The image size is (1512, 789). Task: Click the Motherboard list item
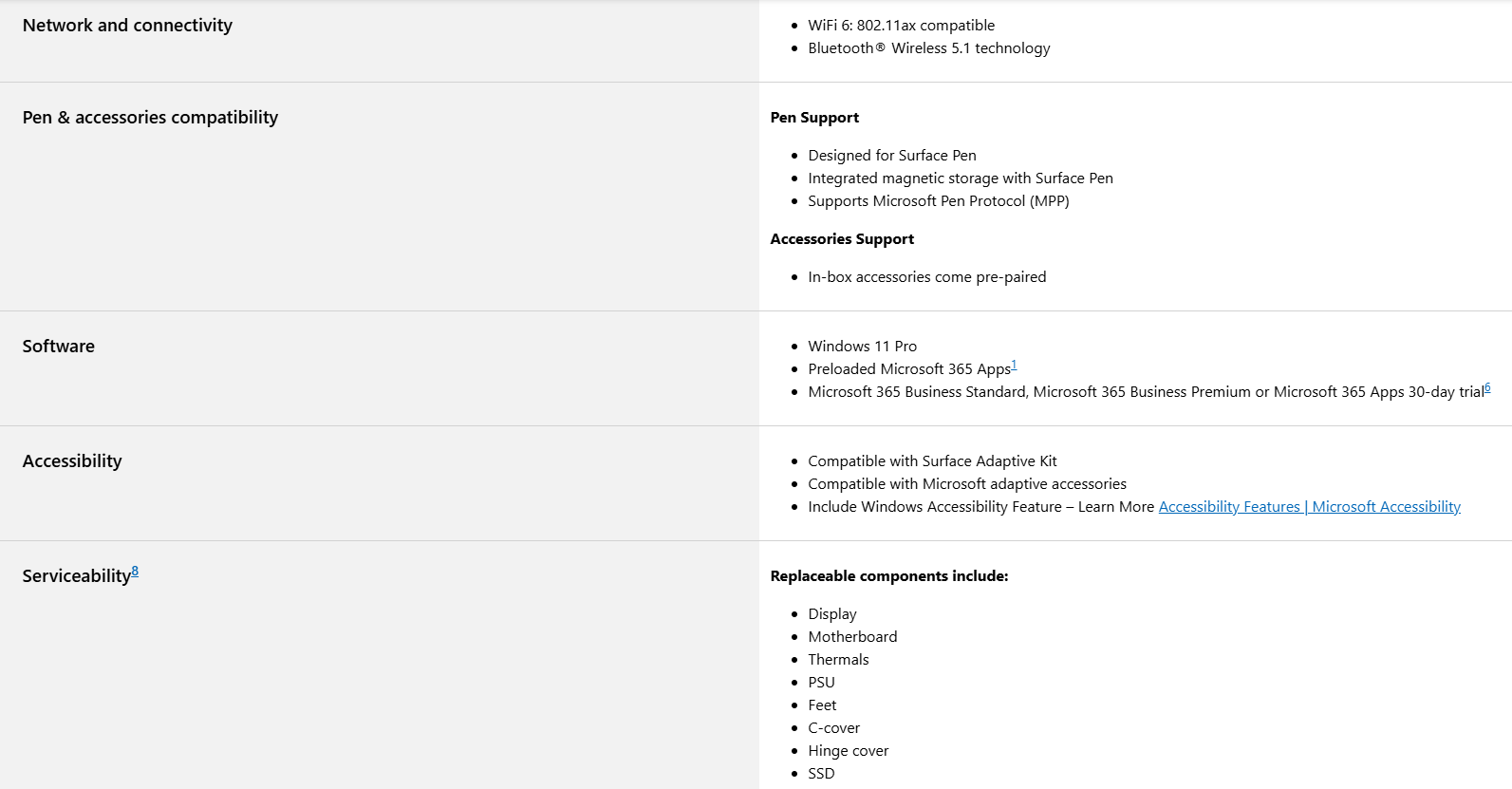[852, 637]
